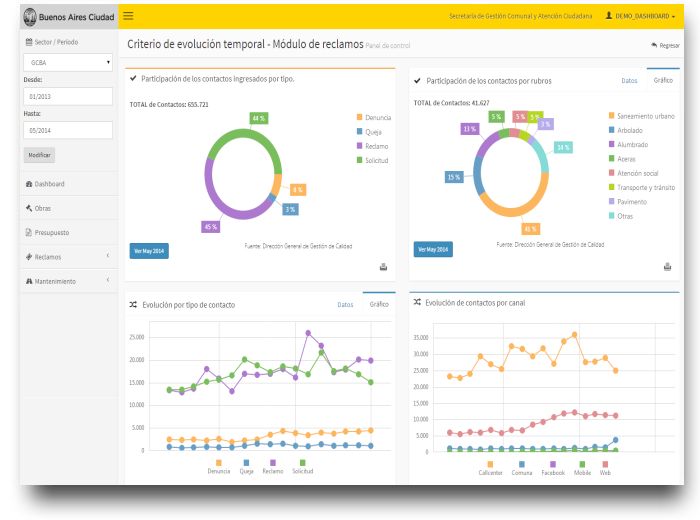Viewport: 700px width, 520px height.
Task: Open the GCBA sector dropdown
Action: pyautogui.click(x=68, y=62)
